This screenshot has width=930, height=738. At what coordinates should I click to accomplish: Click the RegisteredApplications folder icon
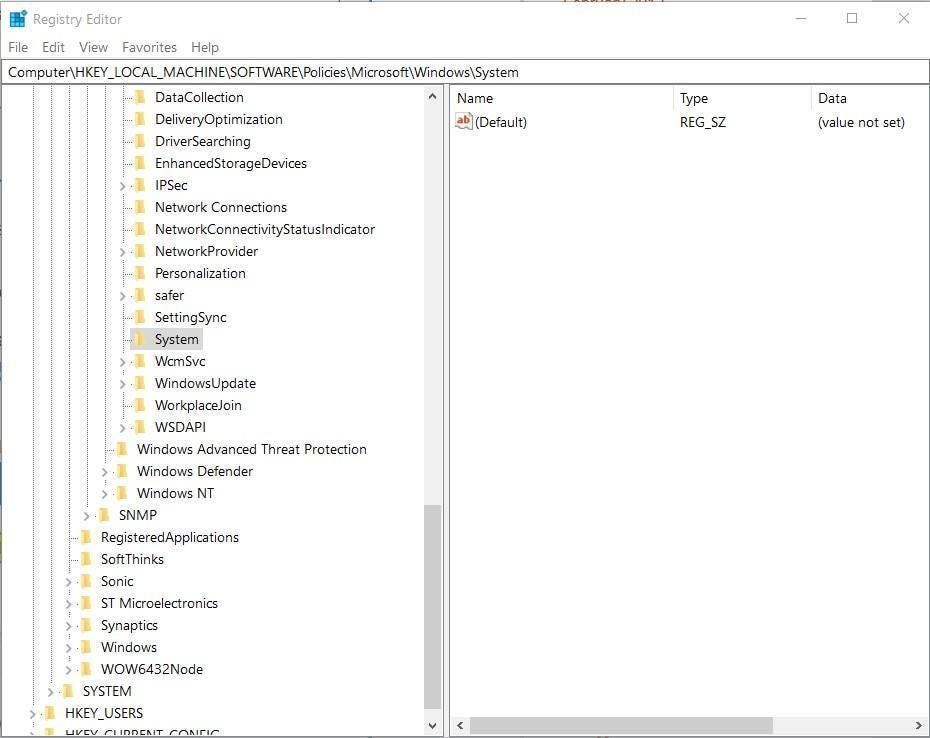(x=86, y=537)
